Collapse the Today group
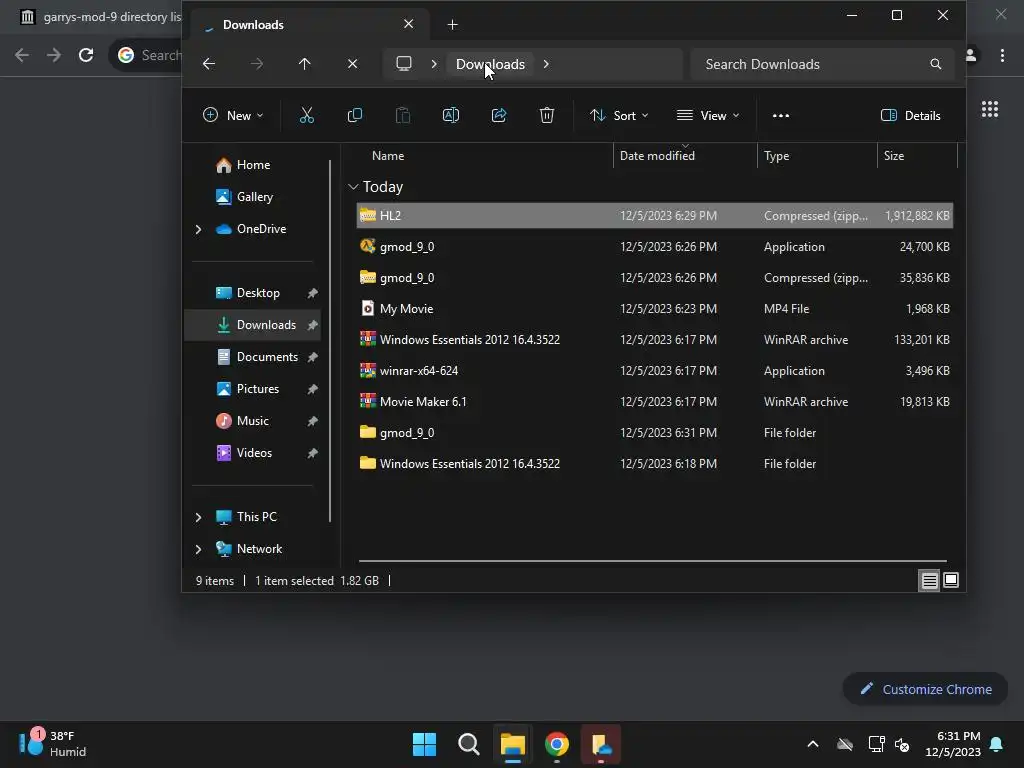The image size is (1024, 768). coord(353,187)
